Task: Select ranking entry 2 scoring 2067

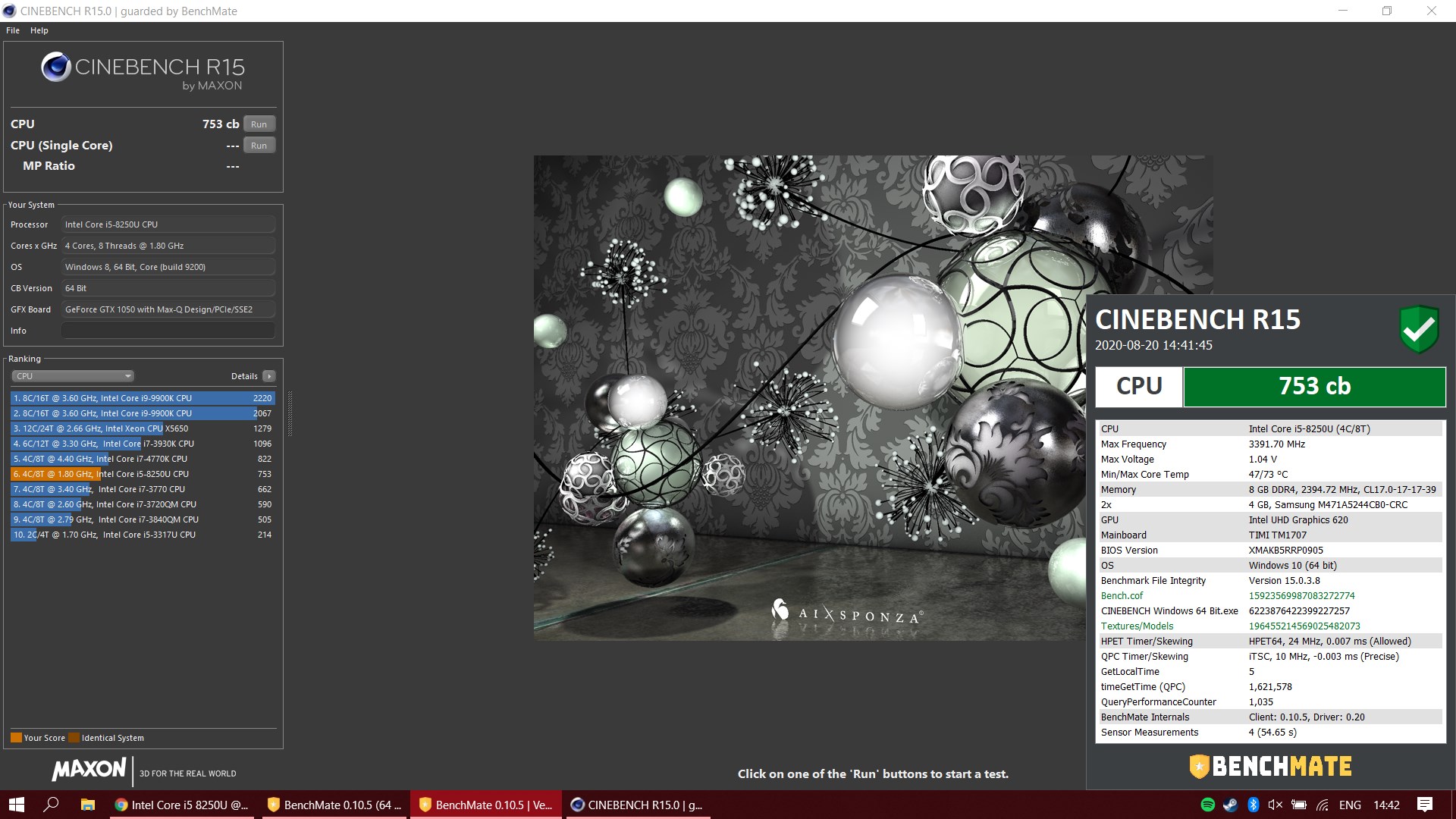Action: click(x=143, y=413)
